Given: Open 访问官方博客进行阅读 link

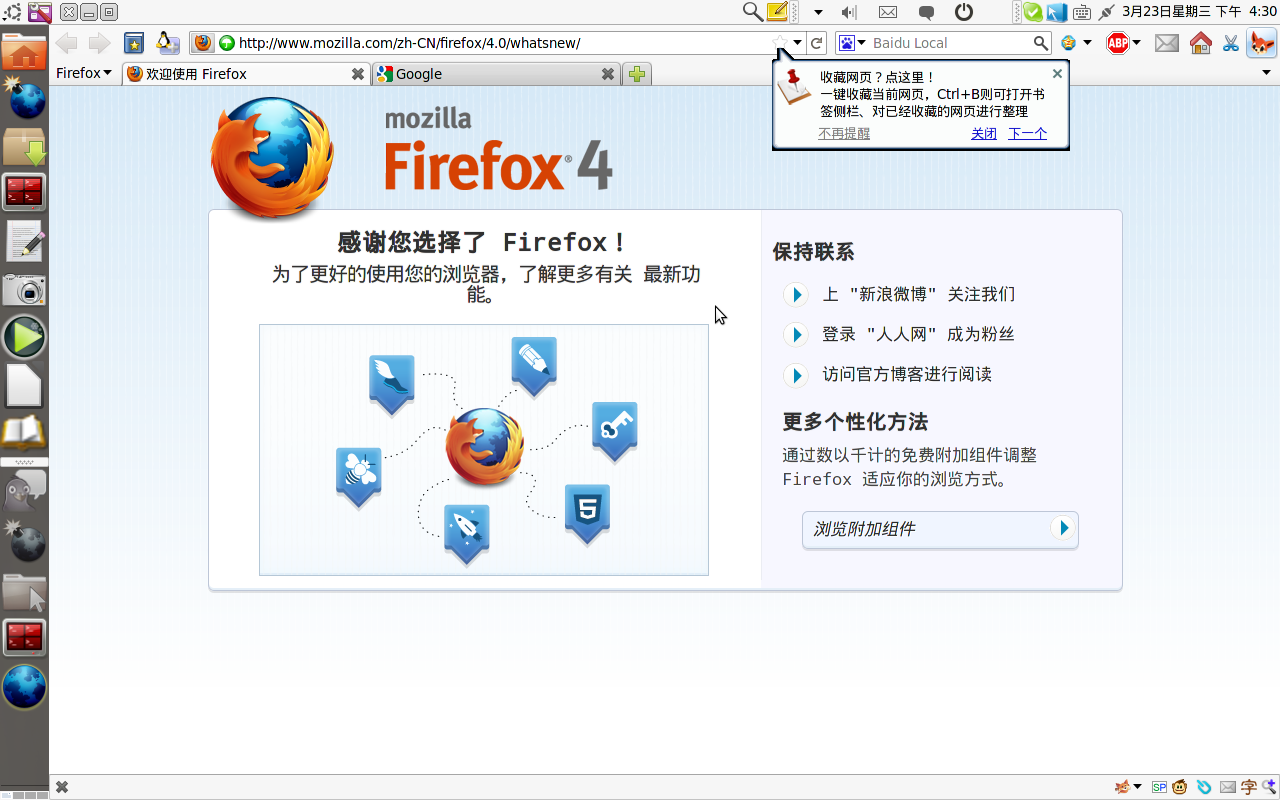Looking at the screenshot, I should coord(908,374).
